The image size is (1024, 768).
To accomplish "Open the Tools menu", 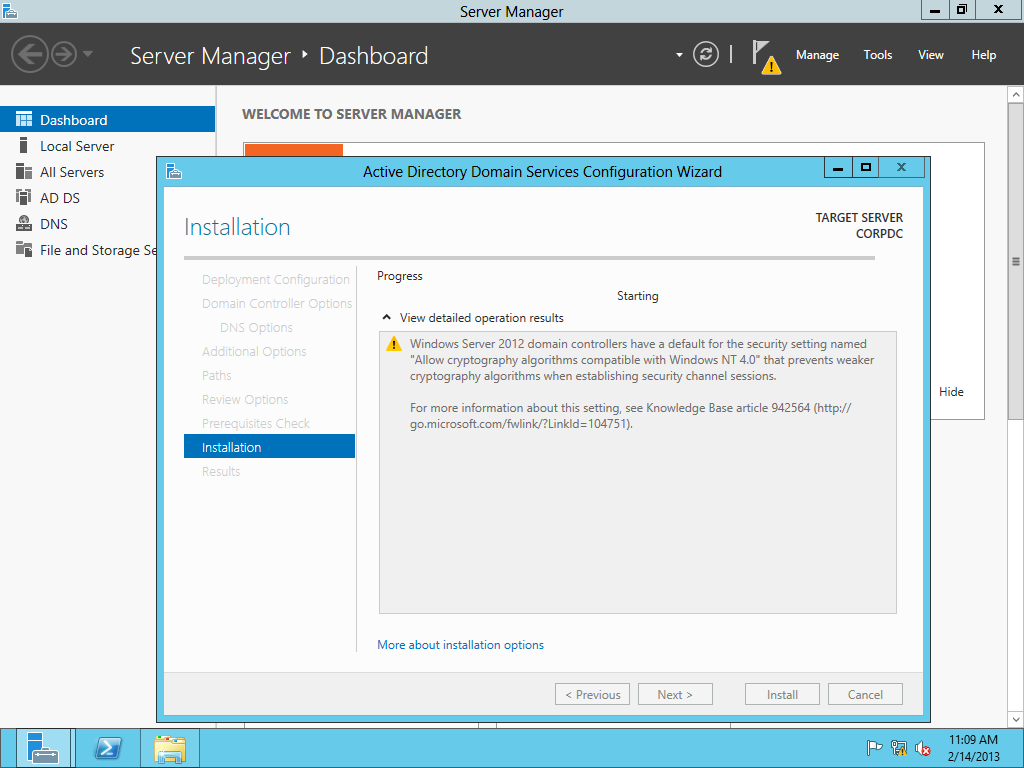I will 878,55.
